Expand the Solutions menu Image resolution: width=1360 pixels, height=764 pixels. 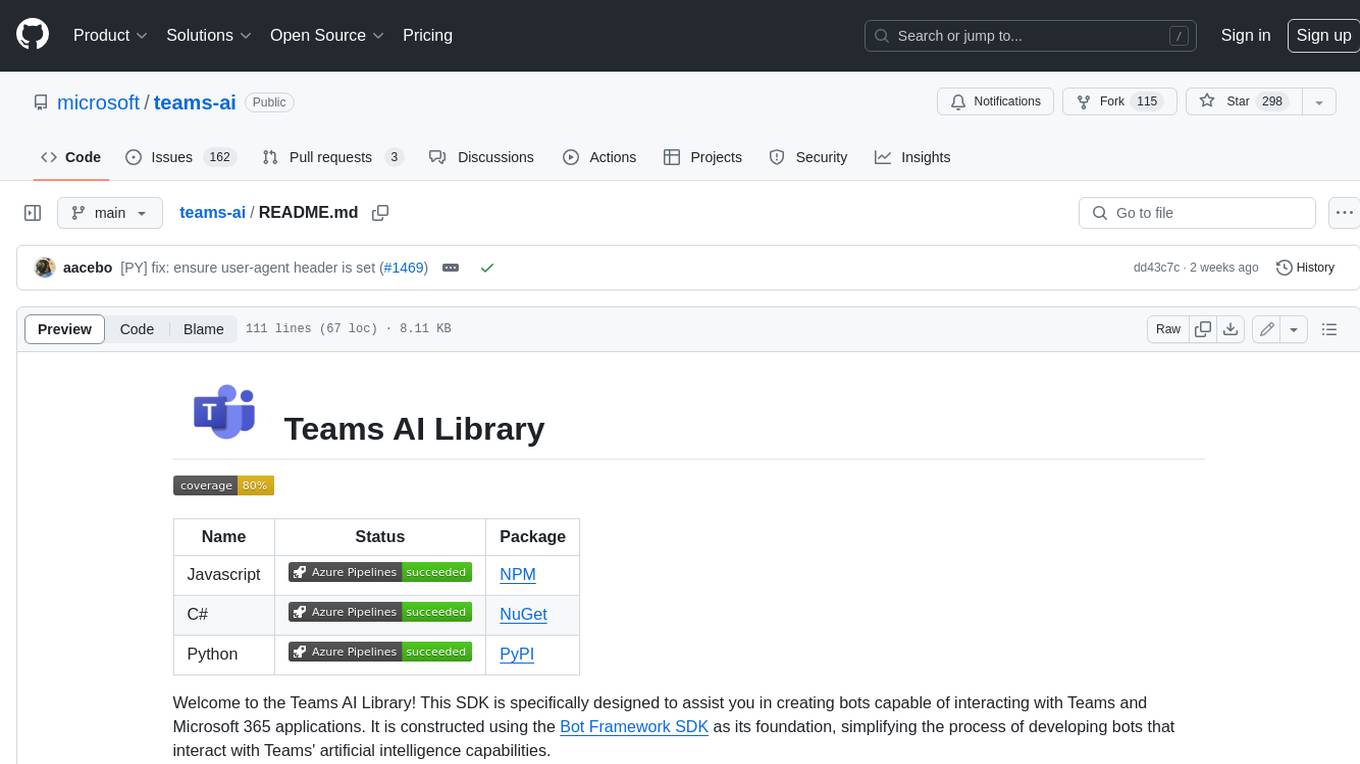tap(208, 35)
